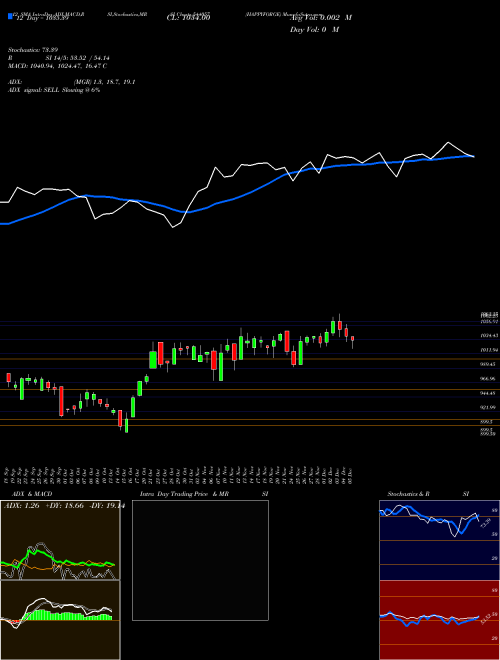Image resolution: width=500 pixels, height=660 pixels.
Task: Click the MACD: 1040.94, 1024.47 values line
Action: pyautogui.click(x=57, y=66)
